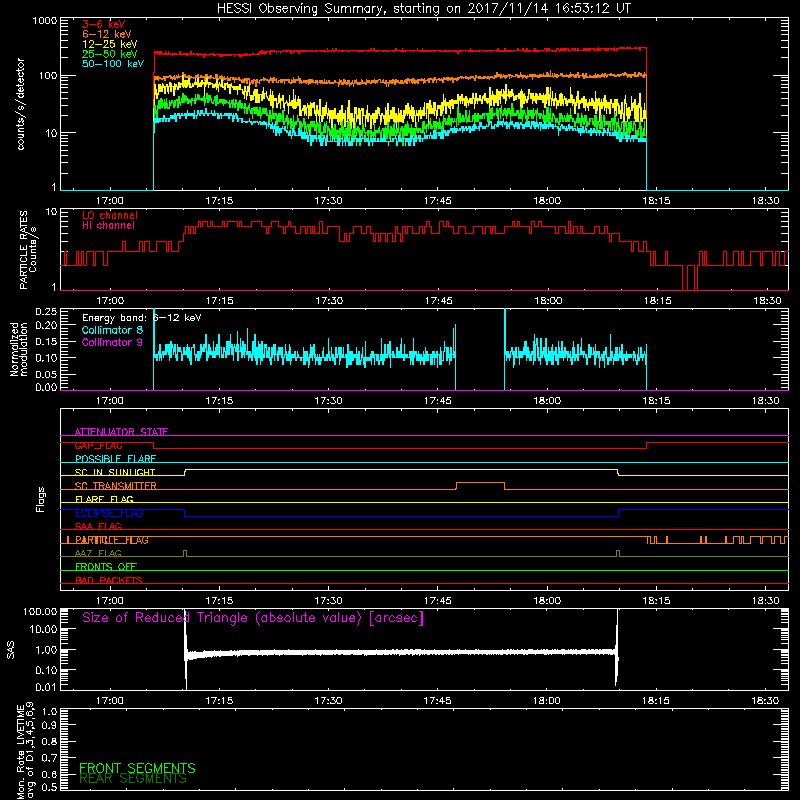Select the 'PARTICLE RATES Counts/s' axis label

point(28,250)
